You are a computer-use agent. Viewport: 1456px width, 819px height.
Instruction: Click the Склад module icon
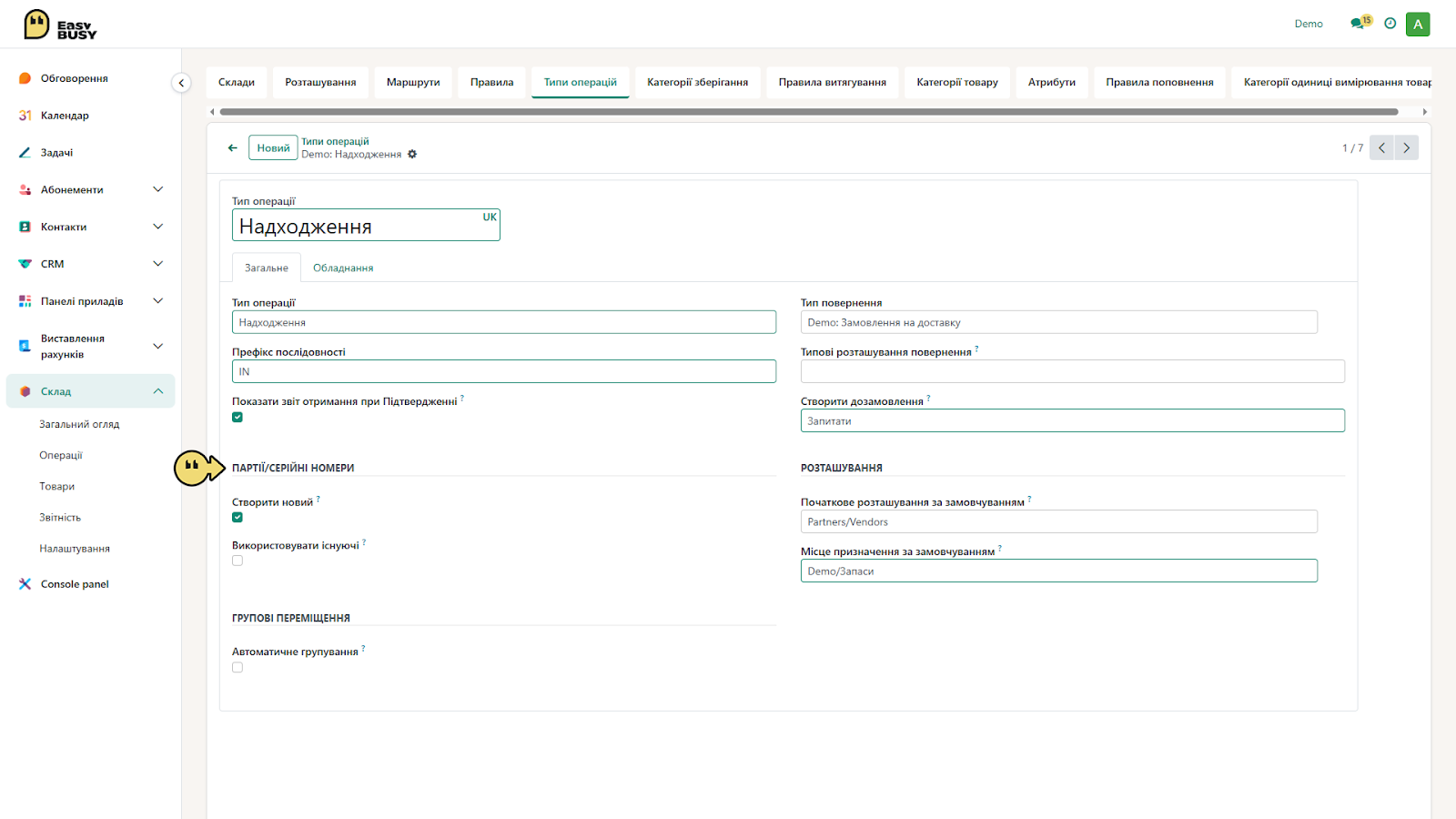[x=25, y=391]
